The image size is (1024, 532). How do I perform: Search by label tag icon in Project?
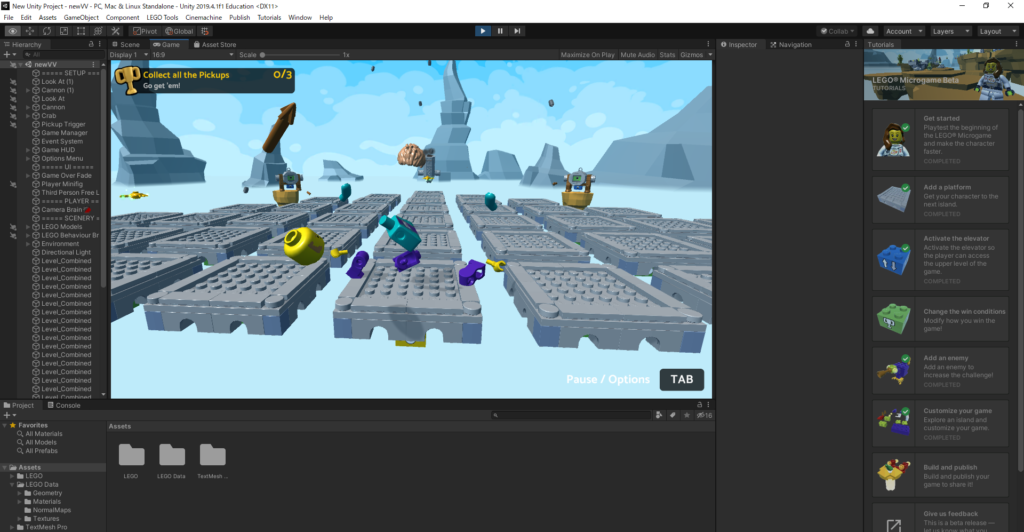click(x=673, y=415)
